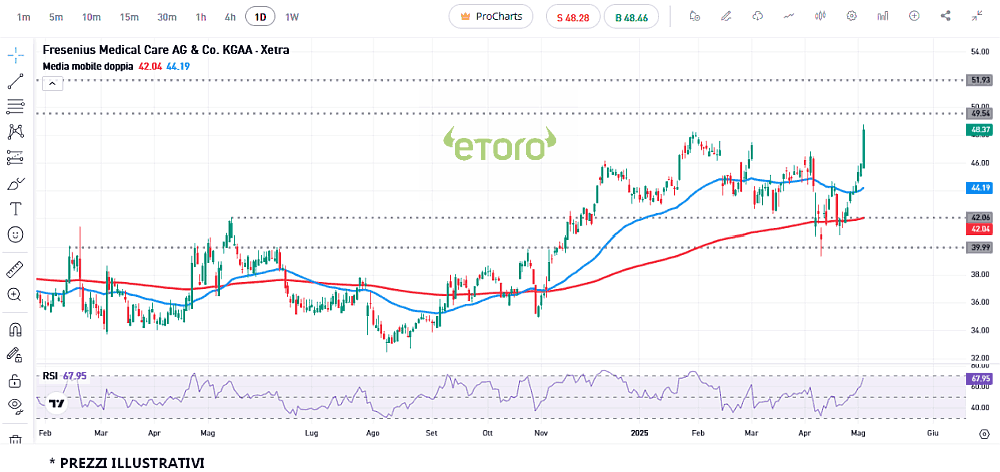Open ProCharts
This screenshot has width=1000, height=472.
pyautogui.click(x=490, y=17)
